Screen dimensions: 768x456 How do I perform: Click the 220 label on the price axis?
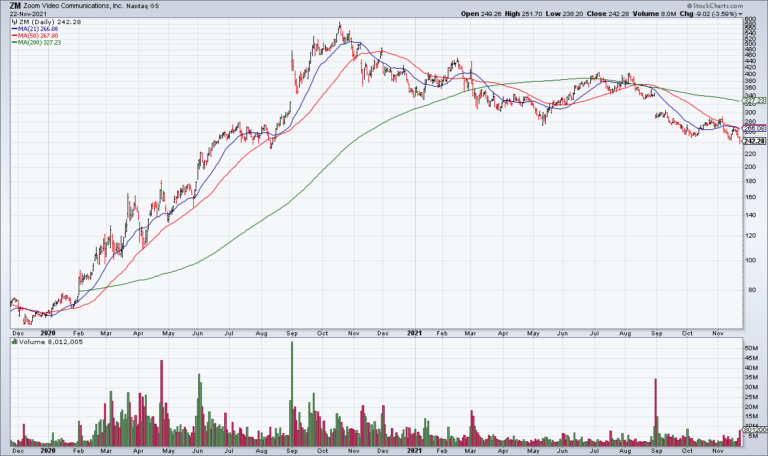tap(750, 154)
